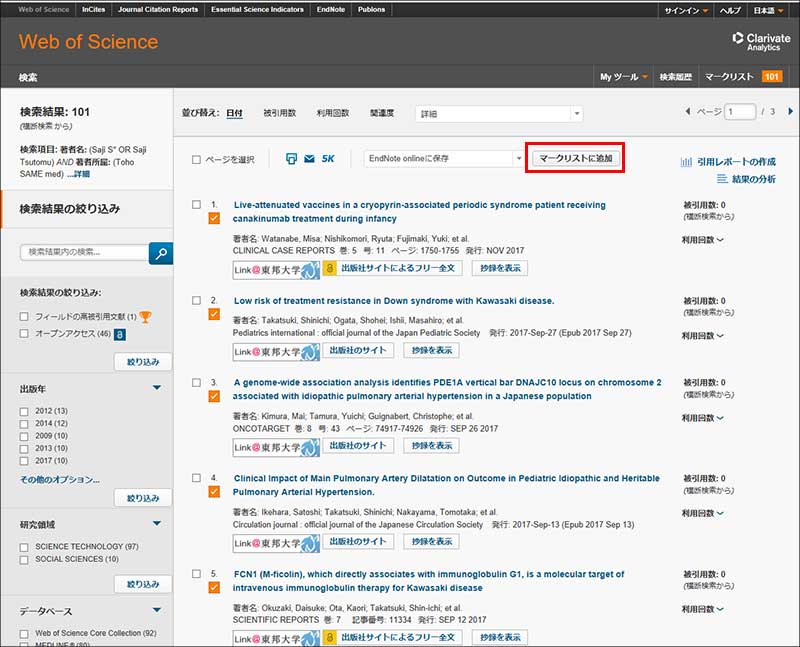Click the Clarivate Analytics logo

761,42
